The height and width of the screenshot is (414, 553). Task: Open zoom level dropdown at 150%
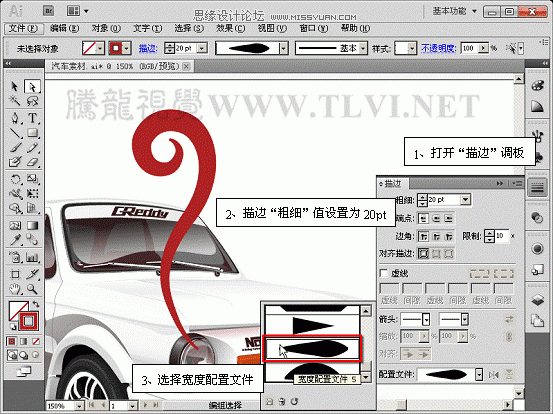79,406
